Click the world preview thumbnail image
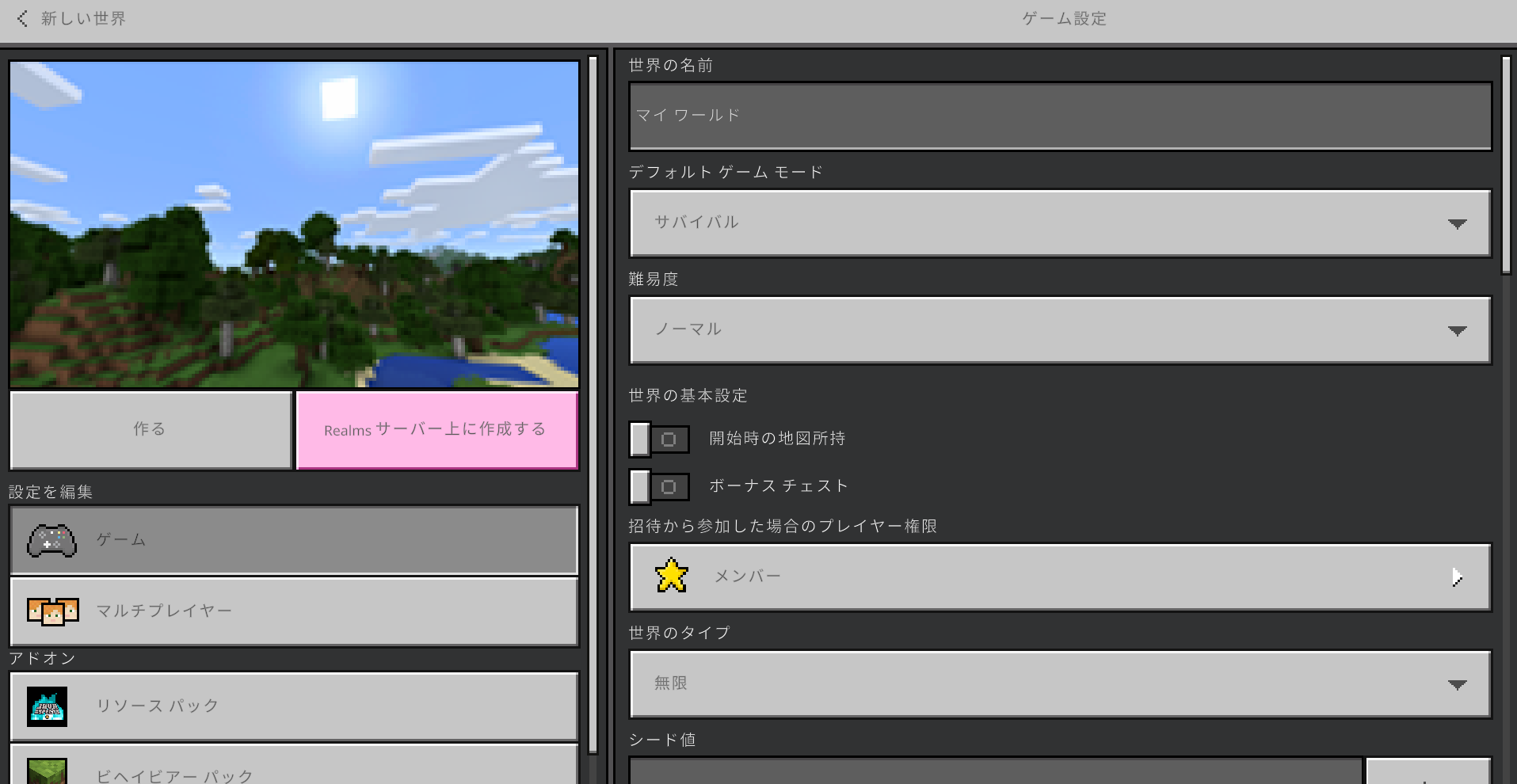The image size is (1517, 784). tap(294, 224)
